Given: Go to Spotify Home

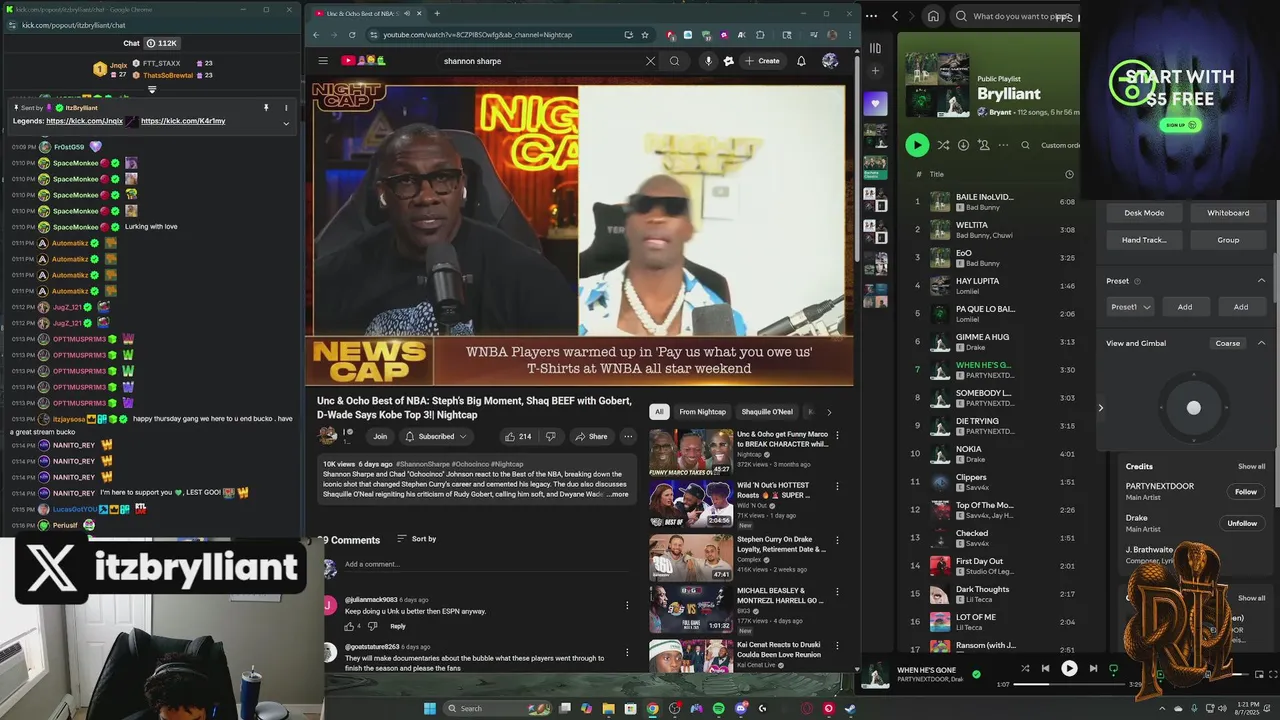Looking at the screenshot, I should point(933,16).
